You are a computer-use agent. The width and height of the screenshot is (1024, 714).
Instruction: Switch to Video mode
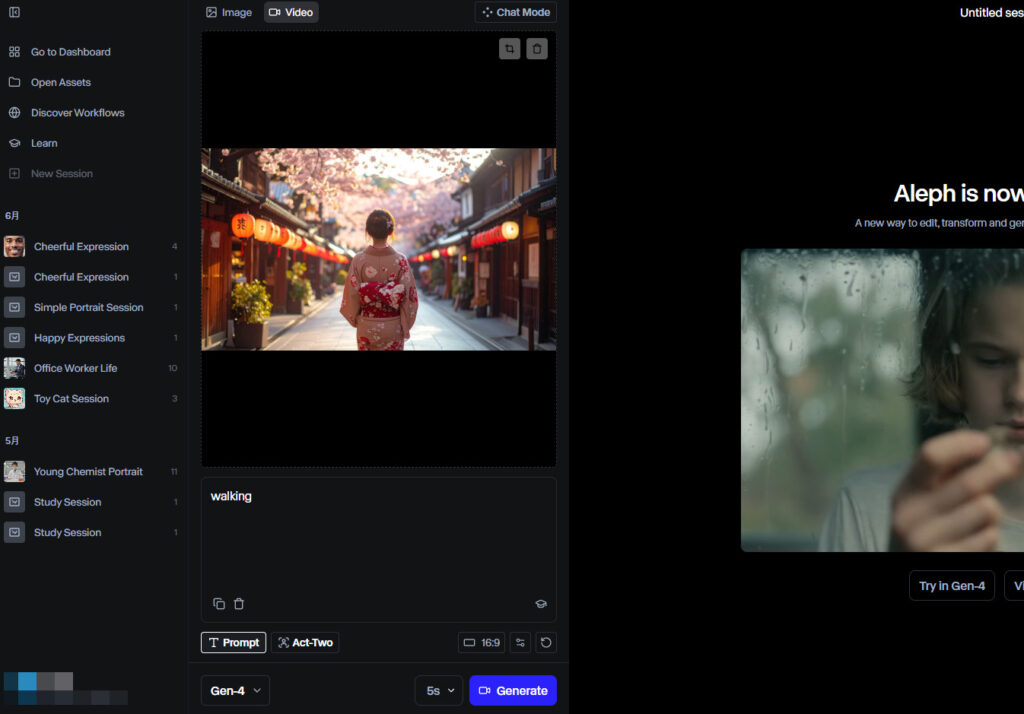(x=291, y=12)
